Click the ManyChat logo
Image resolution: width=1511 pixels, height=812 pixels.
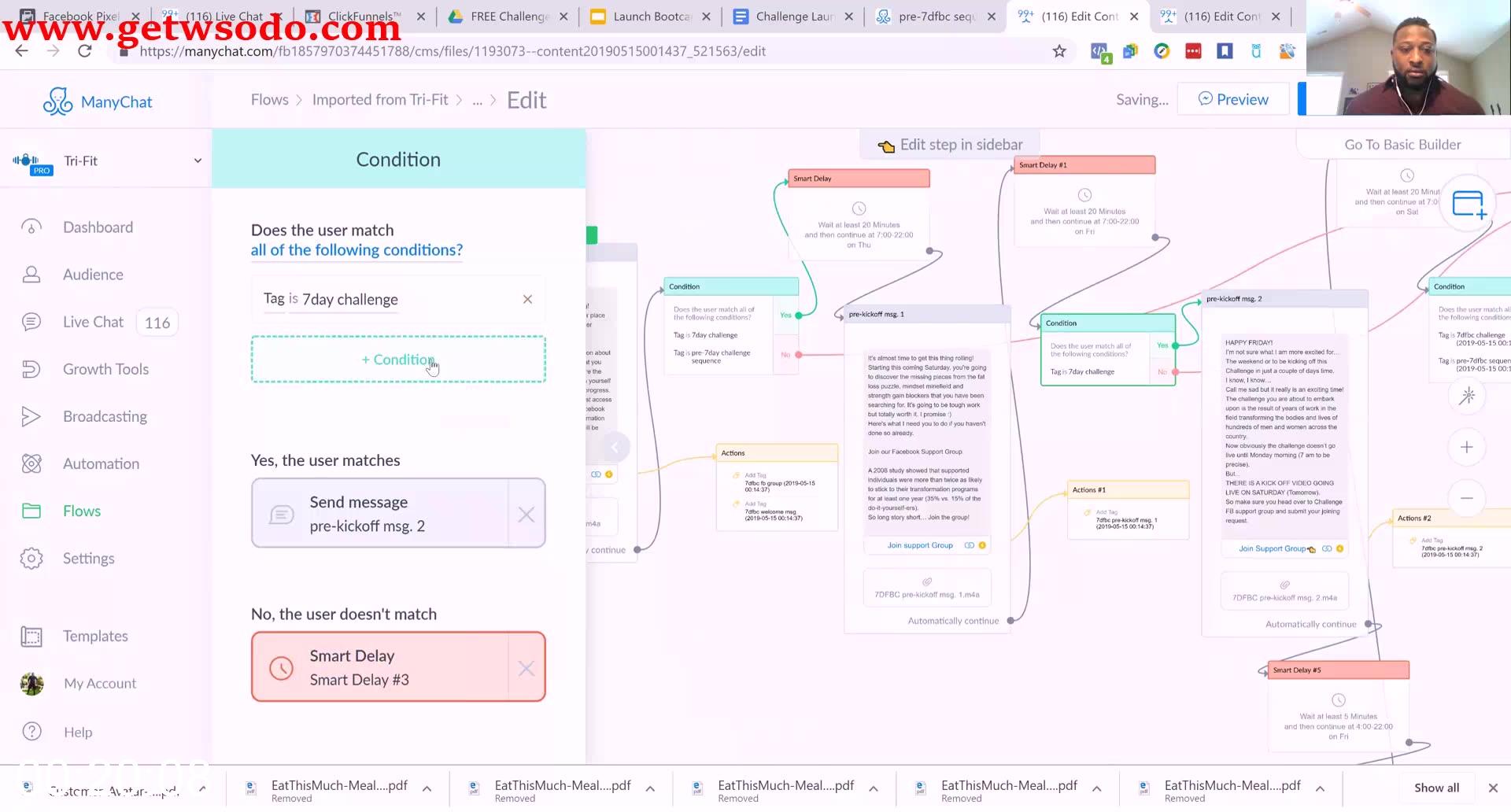pos(98,101)
